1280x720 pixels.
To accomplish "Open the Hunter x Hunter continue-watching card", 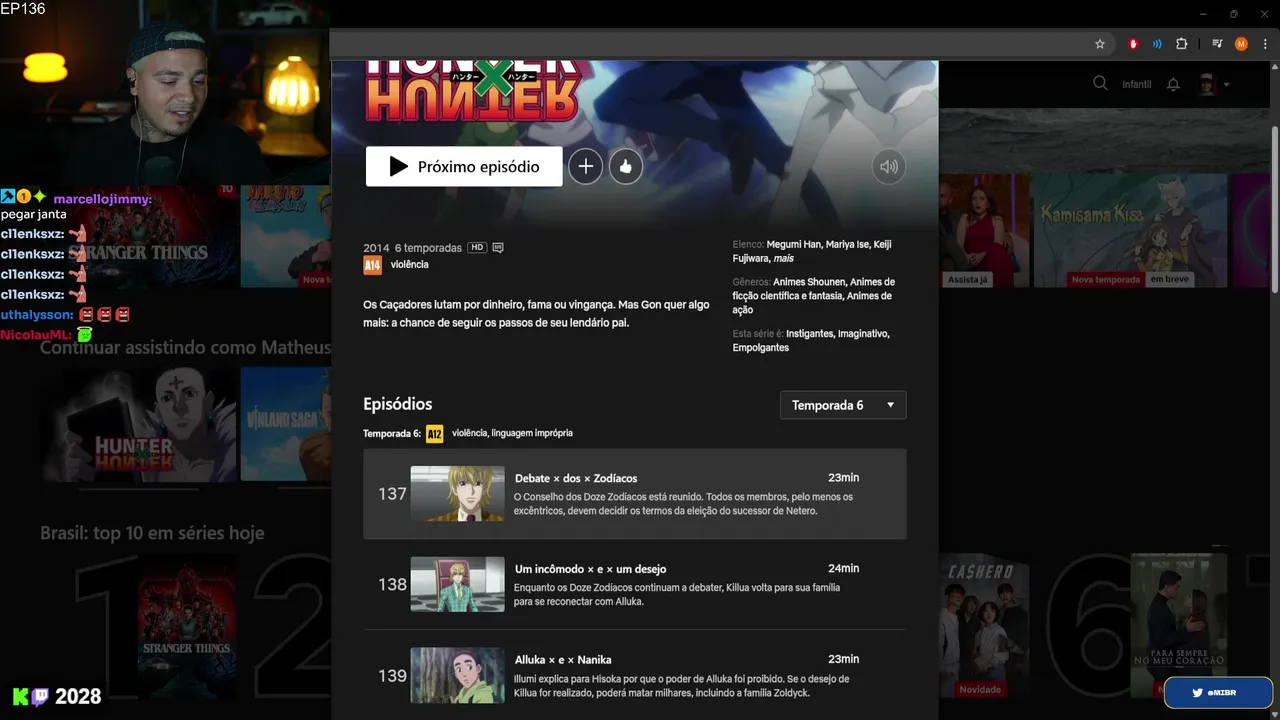I will pos(139,424).
